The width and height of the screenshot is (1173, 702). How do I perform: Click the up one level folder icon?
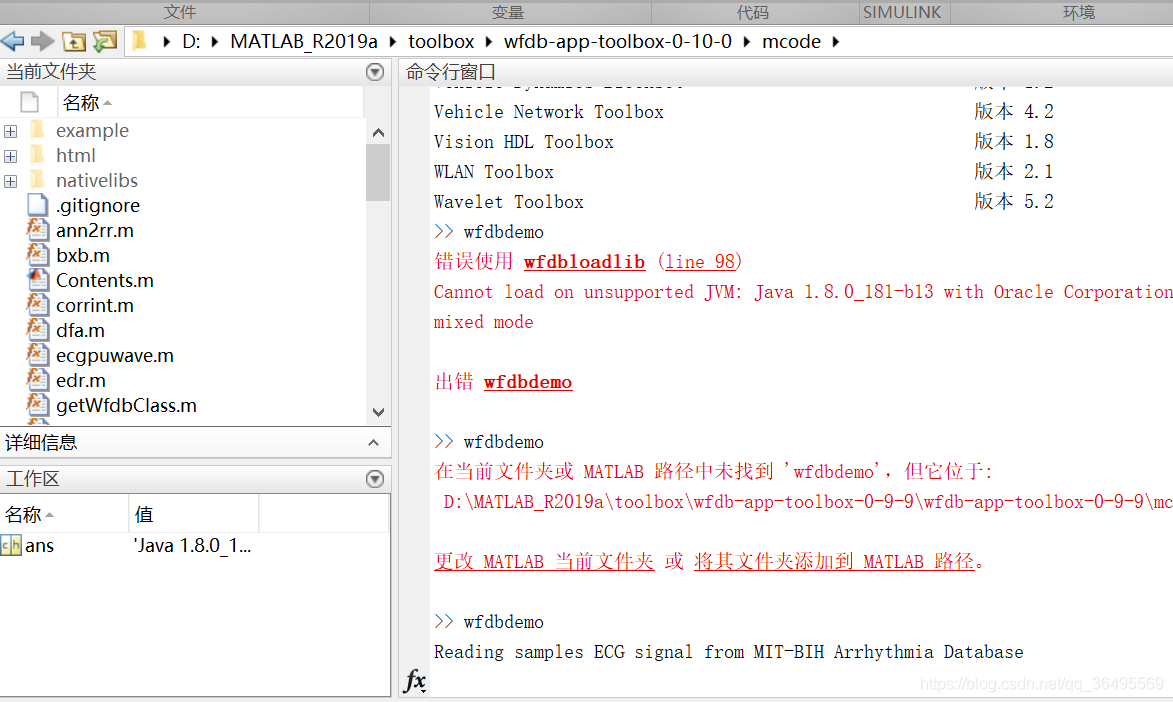click(73, 41)
